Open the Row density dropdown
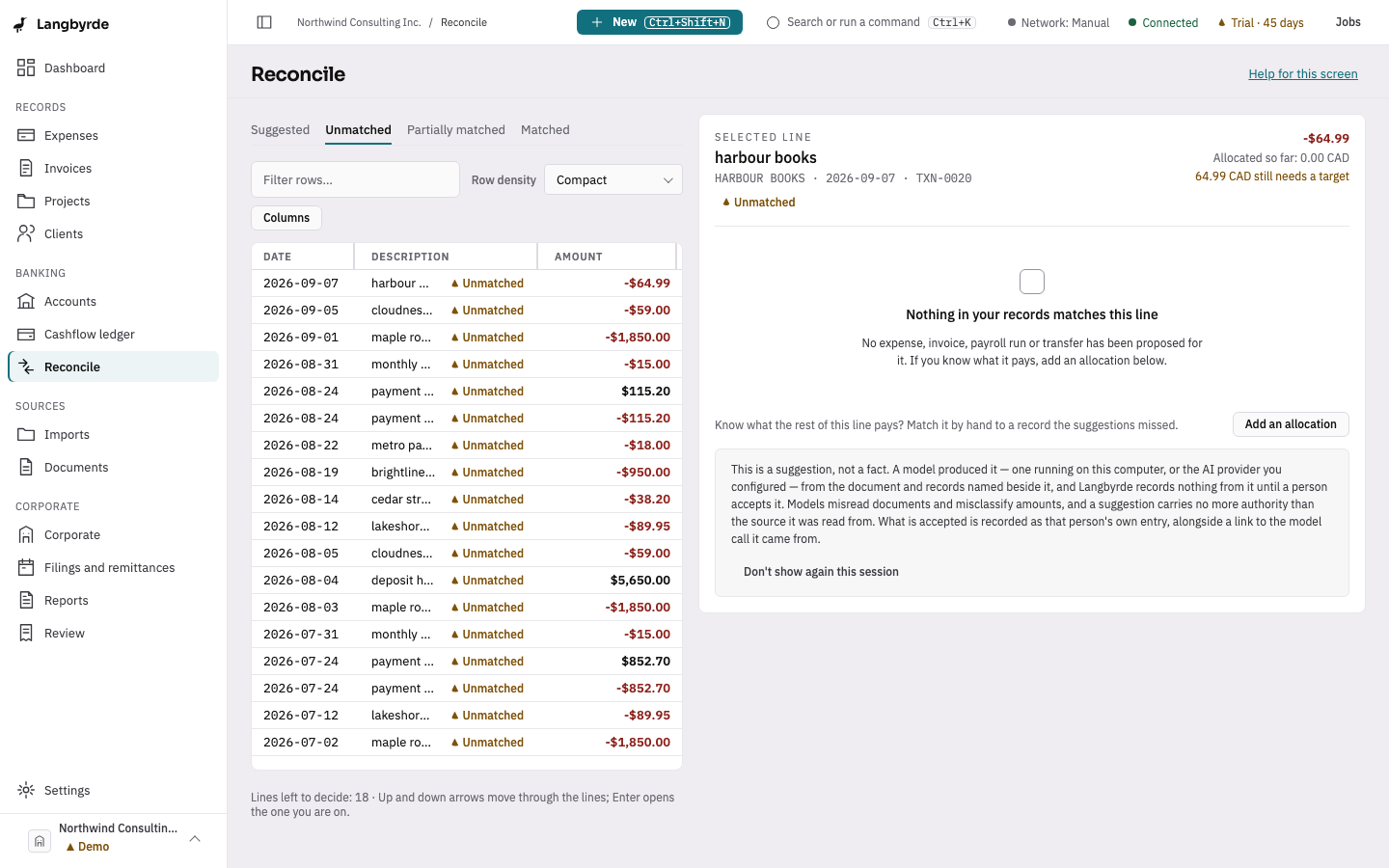 pos(613,179)
